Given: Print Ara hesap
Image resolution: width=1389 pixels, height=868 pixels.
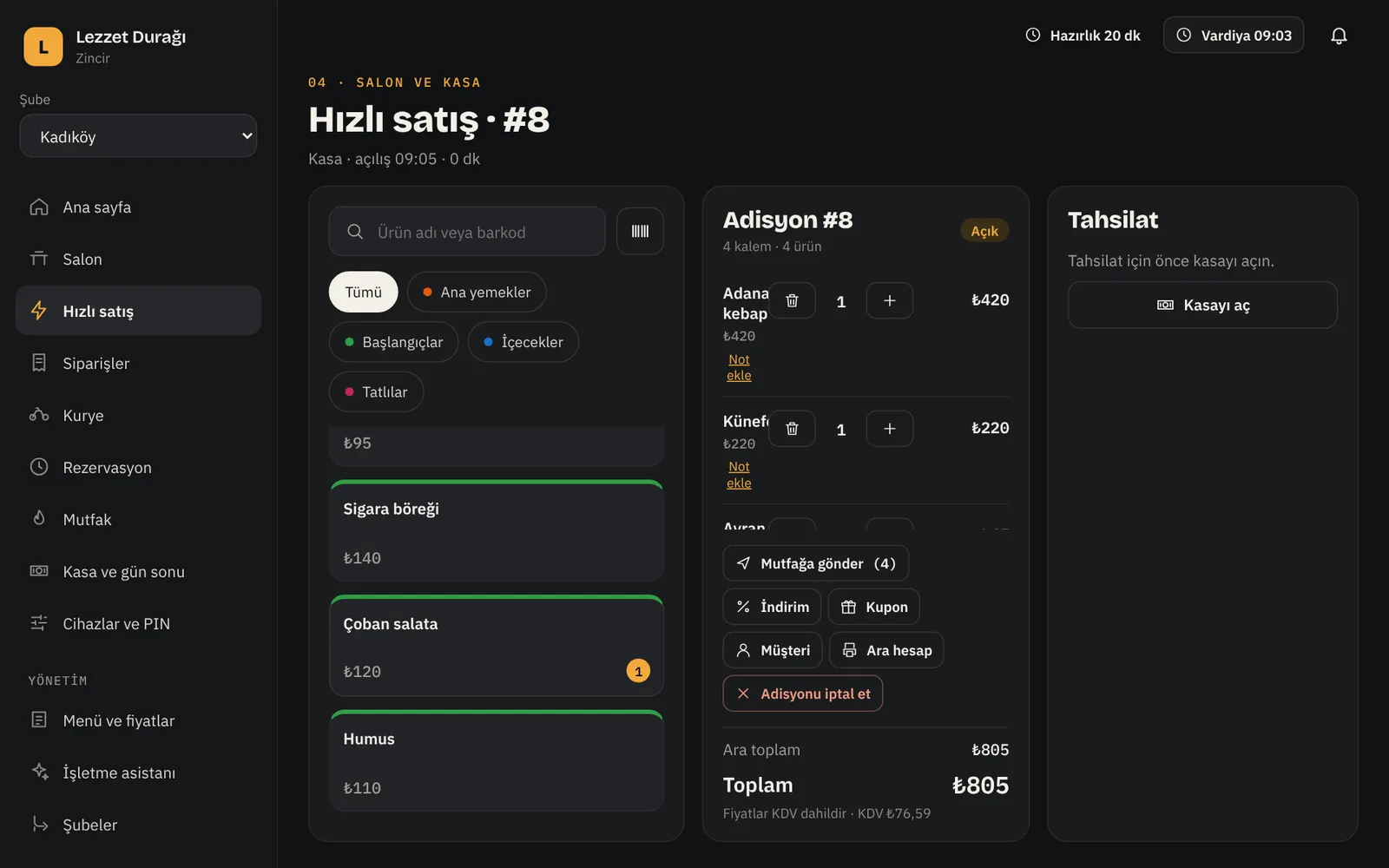Looking at the screenshot, I should [886, 650].
